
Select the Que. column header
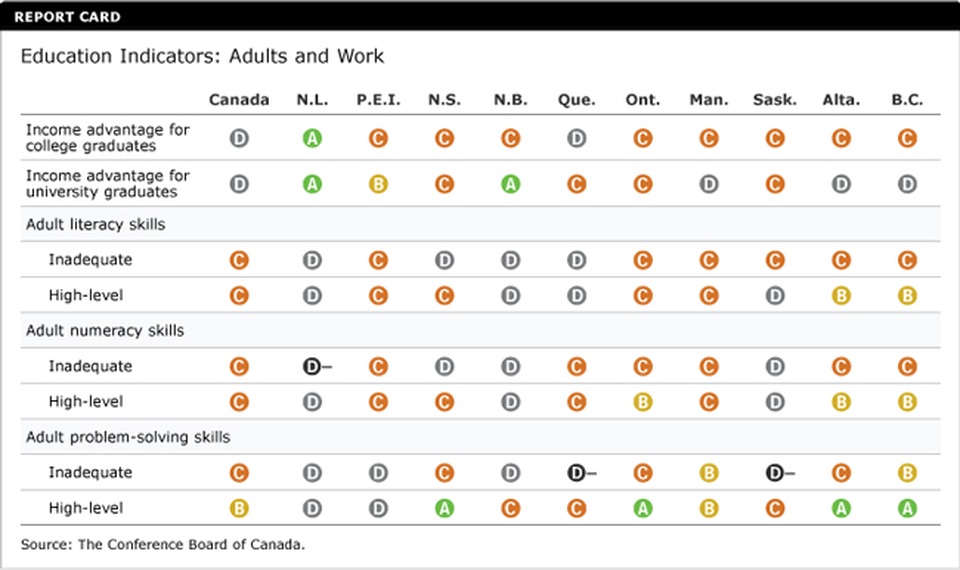(577, 100)
